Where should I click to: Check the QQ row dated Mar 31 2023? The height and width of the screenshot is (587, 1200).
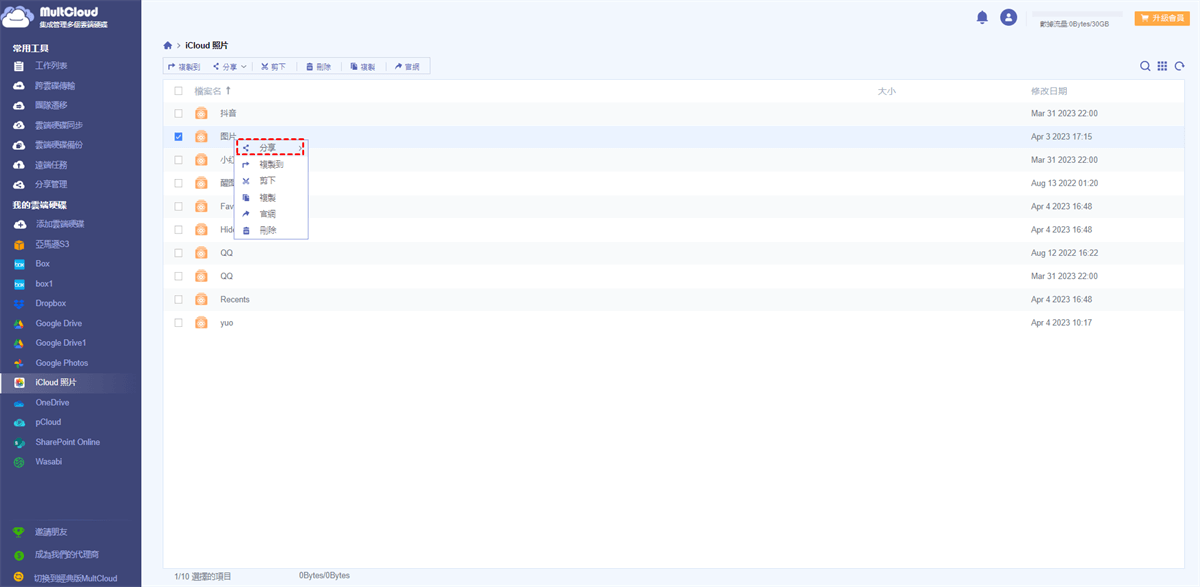[x=179, y=276]
